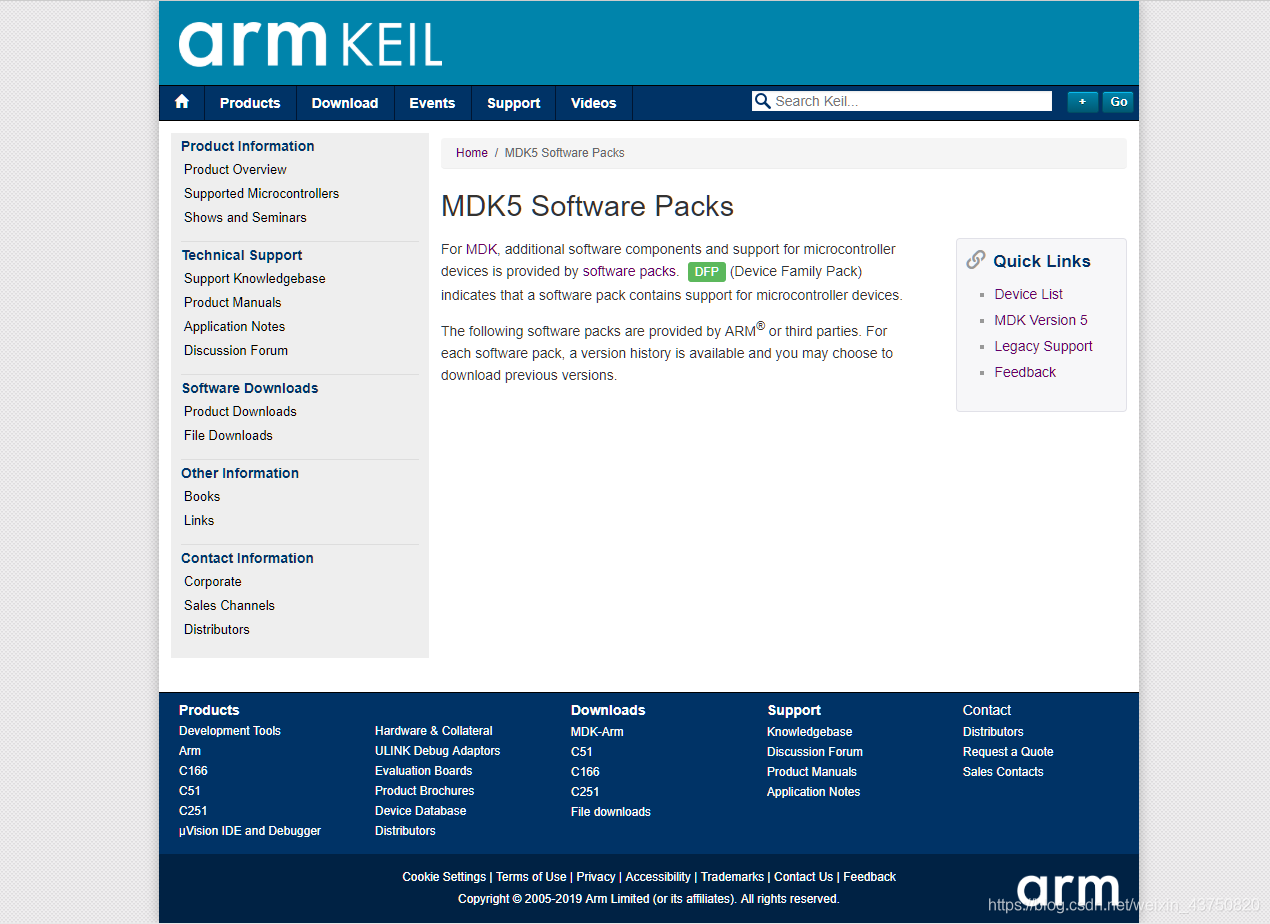Open Distributors under footer Contact
The width and height of the screenshot is (1270, 924).
click(x=993, y=732)
